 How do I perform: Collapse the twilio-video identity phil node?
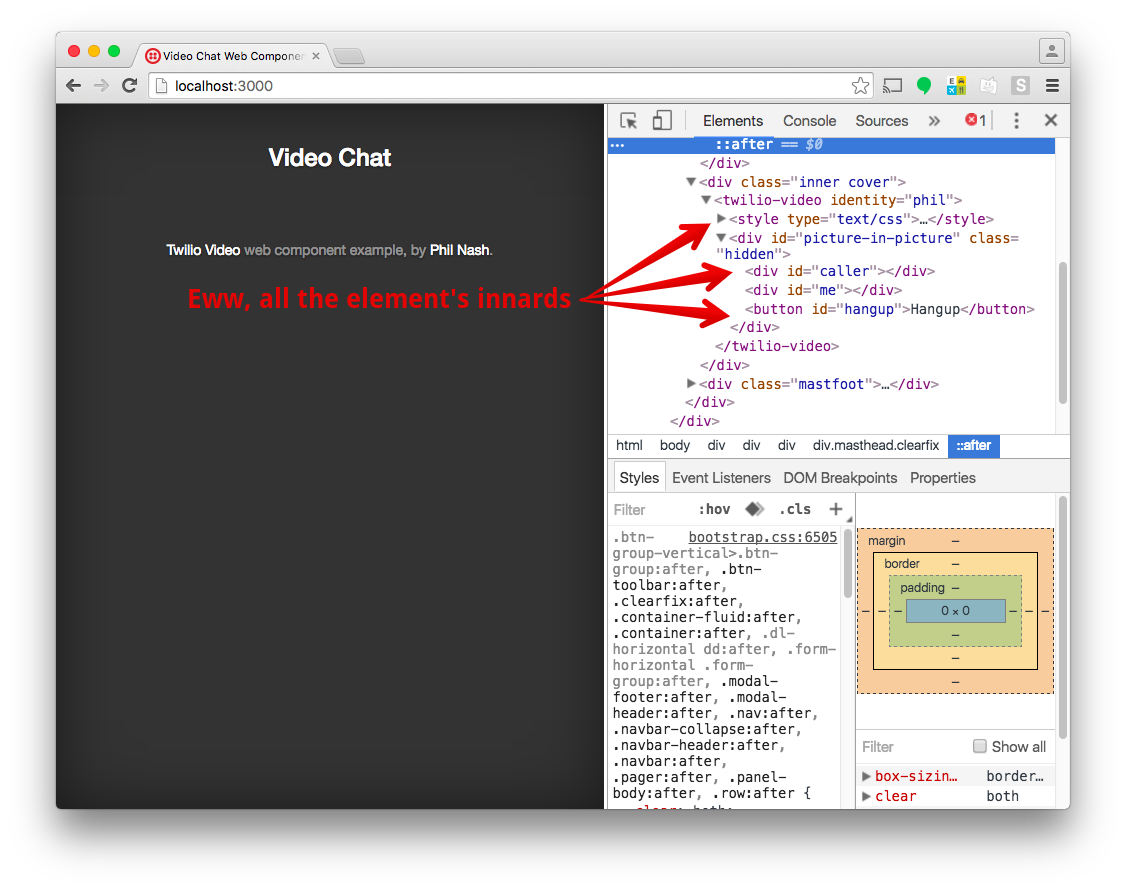[706, 200]
